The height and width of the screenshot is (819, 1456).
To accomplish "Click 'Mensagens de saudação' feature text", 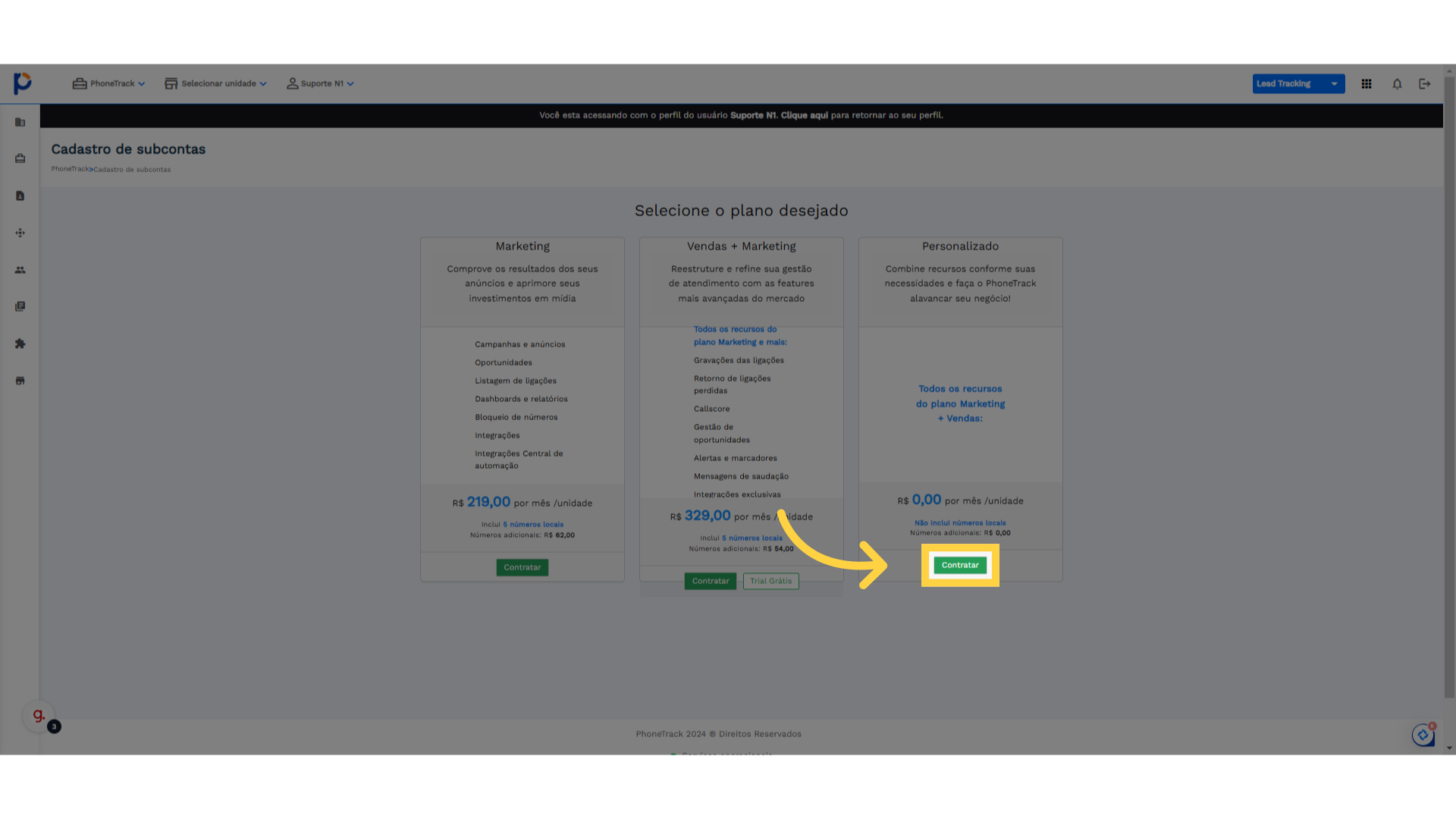I will tap(741, 476).
